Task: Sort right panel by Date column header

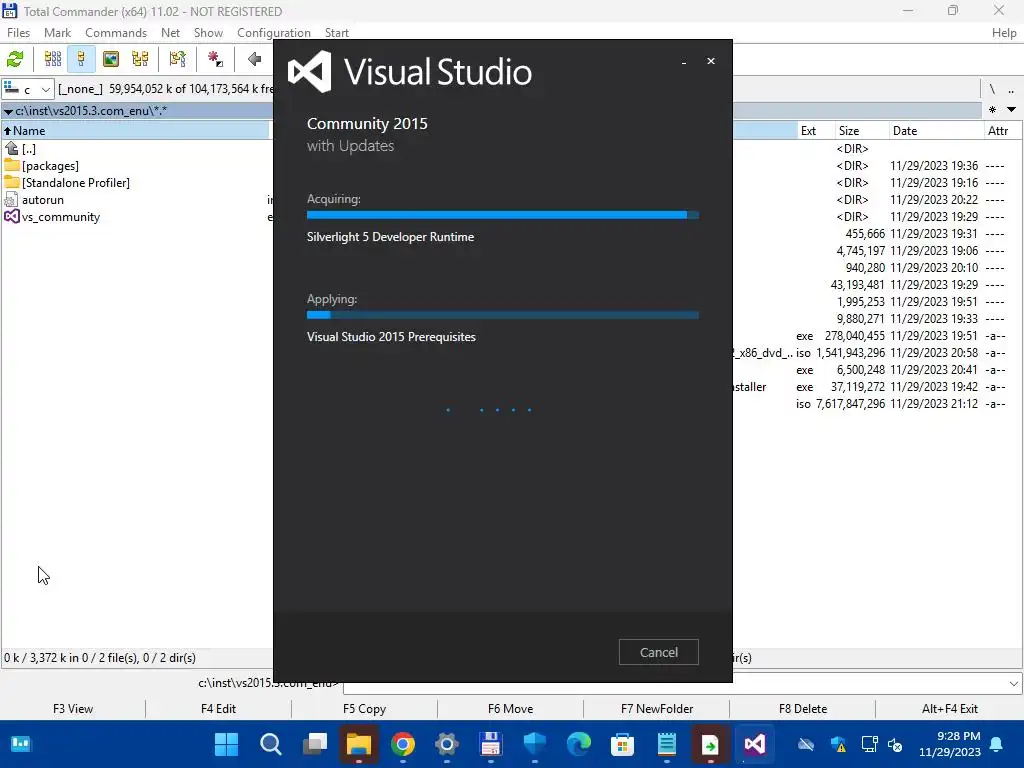Action: pos(936,131)
